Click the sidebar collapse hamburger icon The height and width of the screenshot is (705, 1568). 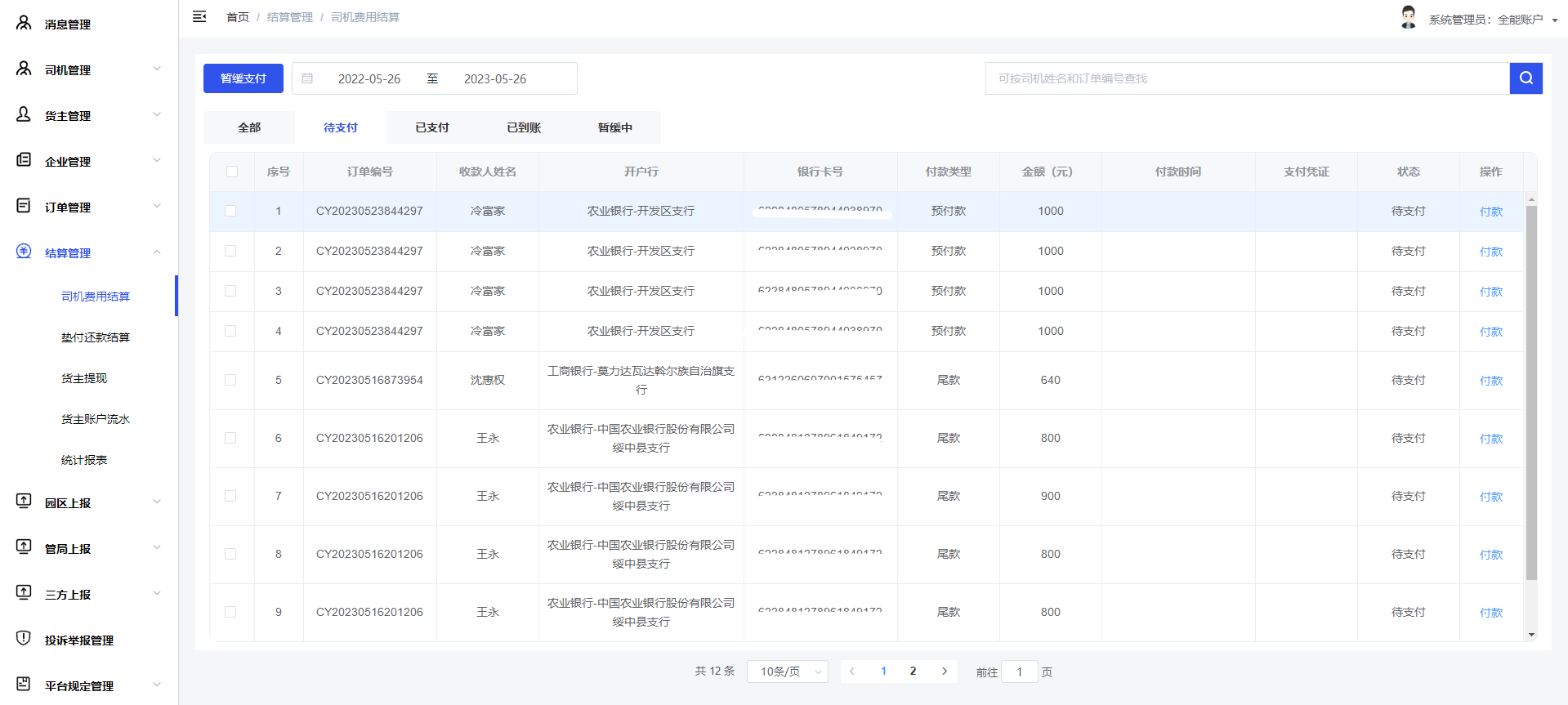point(199,16)
